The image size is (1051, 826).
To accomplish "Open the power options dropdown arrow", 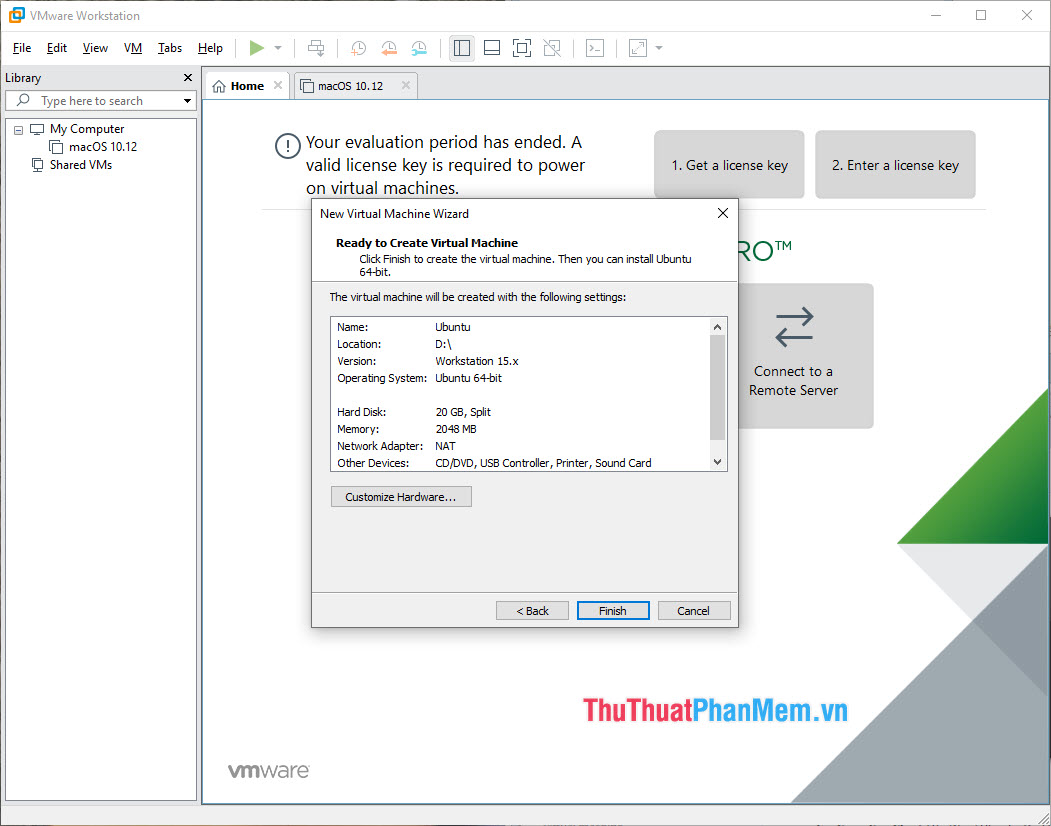I will (277, 47).
